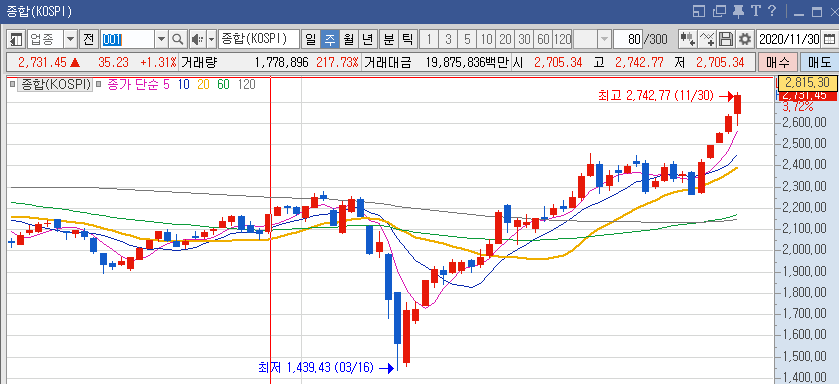Toggle the side panel icon at toolbar start
839x384 pixels.
[x=17, y=39]
